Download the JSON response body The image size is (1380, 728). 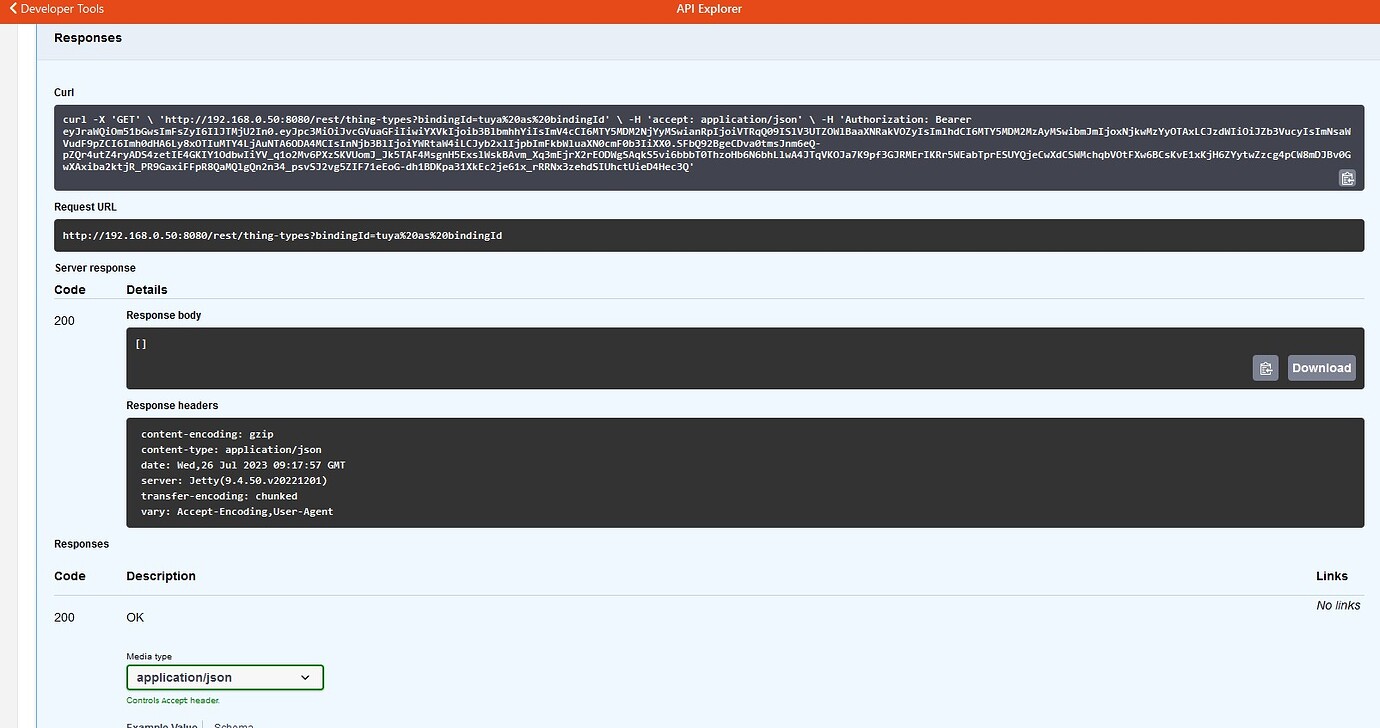[x=1321, y=368]
